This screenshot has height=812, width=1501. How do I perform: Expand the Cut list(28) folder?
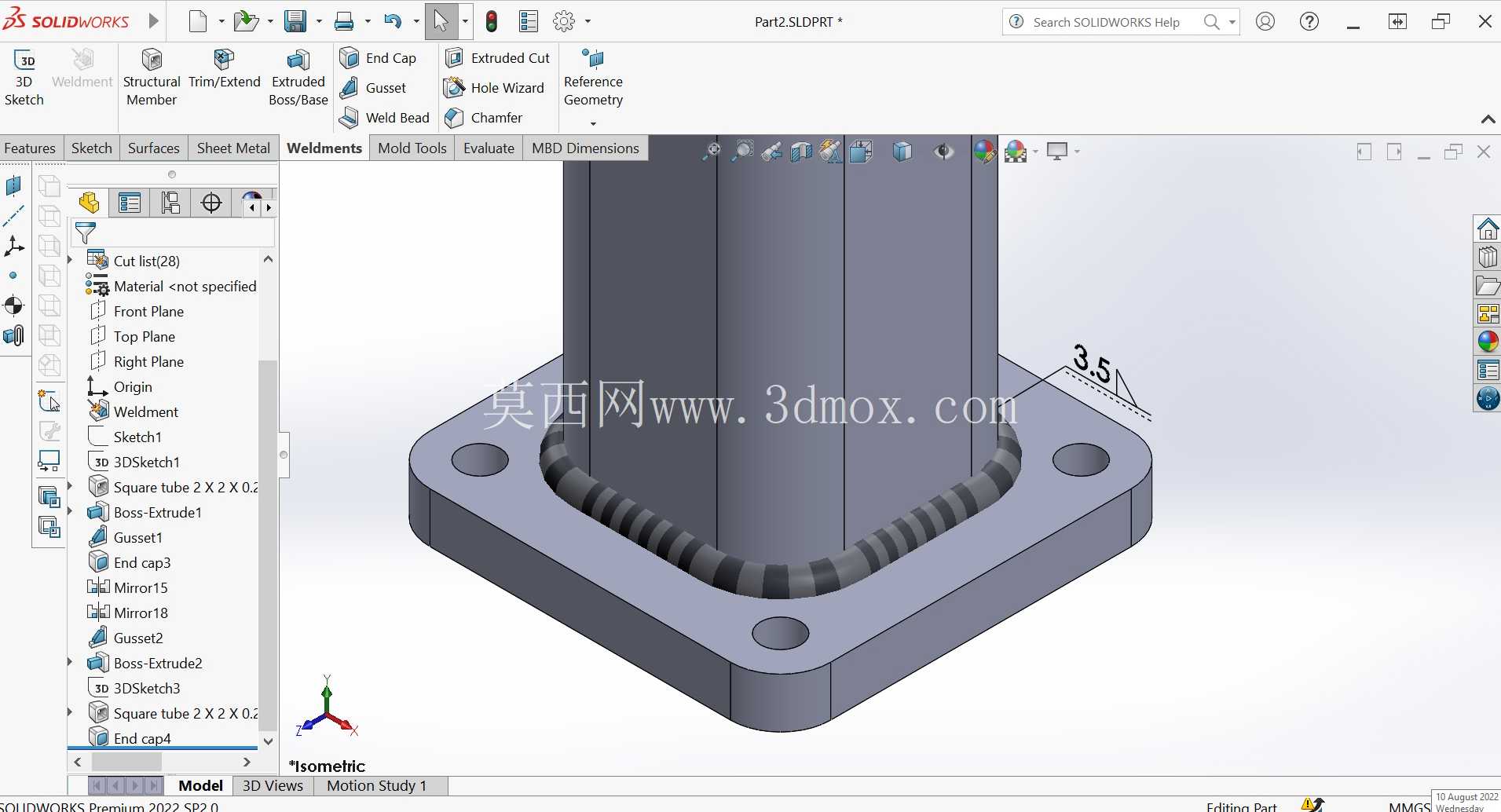point(70,260)
